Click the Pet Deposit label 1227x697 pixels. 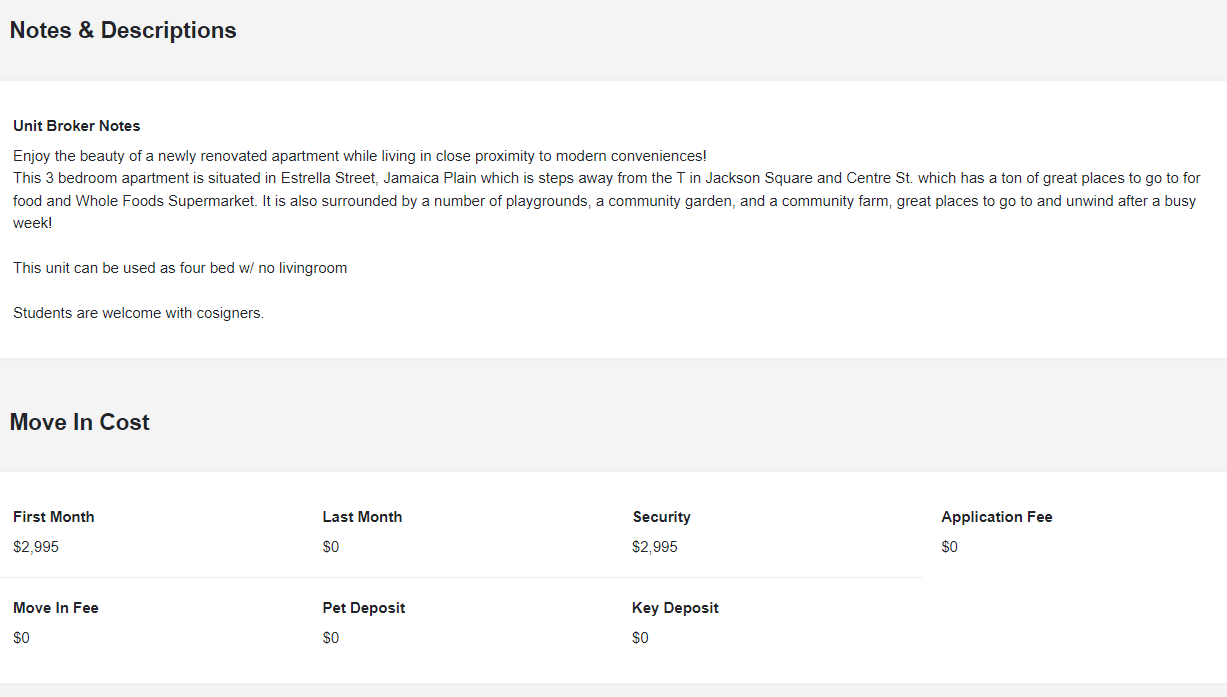click(364, 608)
